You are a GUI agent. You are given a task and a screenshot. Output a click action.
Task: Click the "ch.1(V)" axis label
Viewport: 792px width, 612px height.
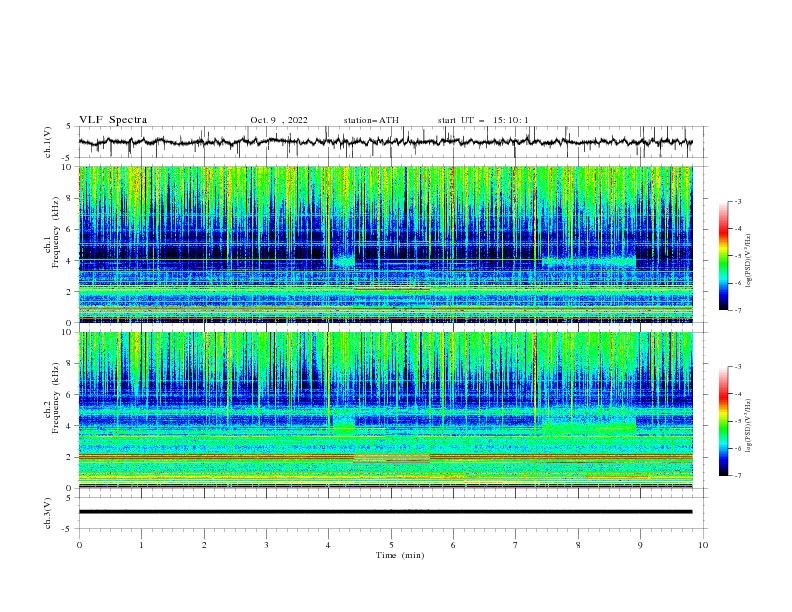tap(48, 142)
